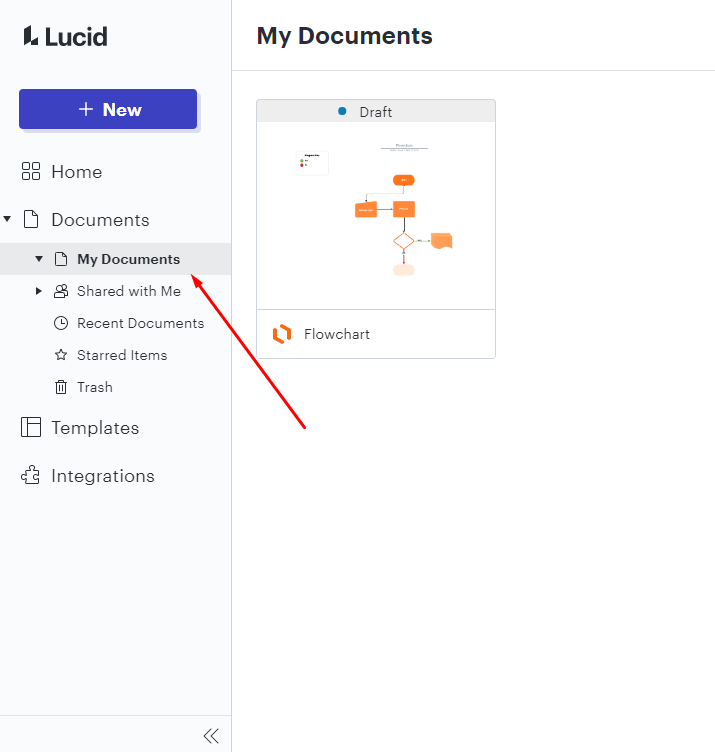Click the blue Draft status dot
The image size is (715, 752).
pyautogui.click(x=342, y=111)
